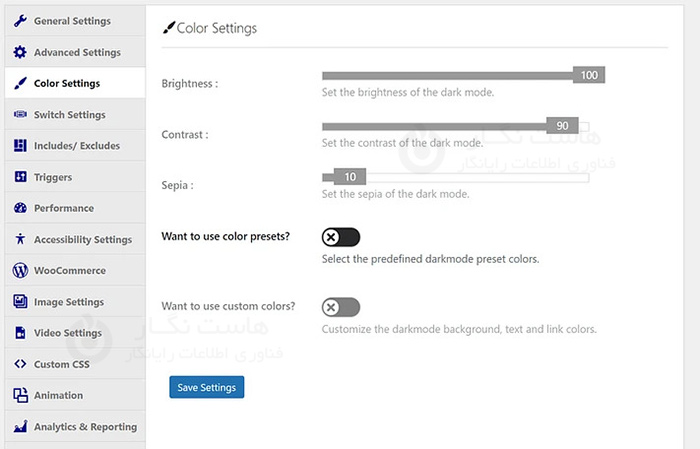Click the Video Settings film icon
Screen dimensions: 700x449
20,333
